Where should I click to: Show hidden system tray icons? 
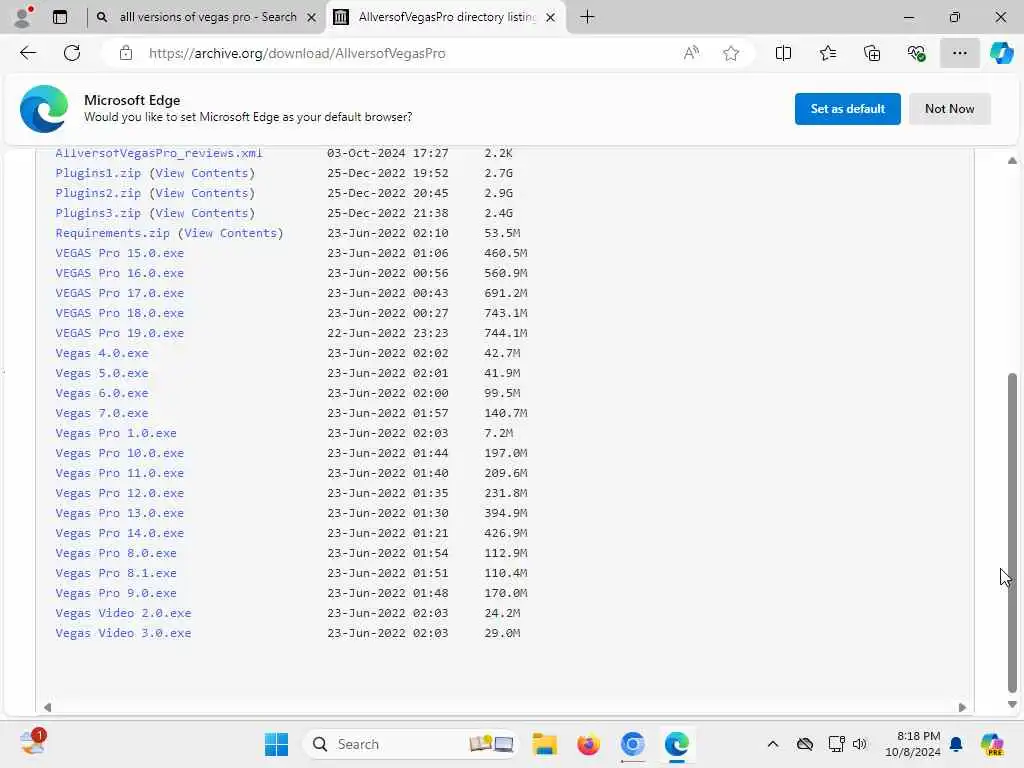(773, 744)
